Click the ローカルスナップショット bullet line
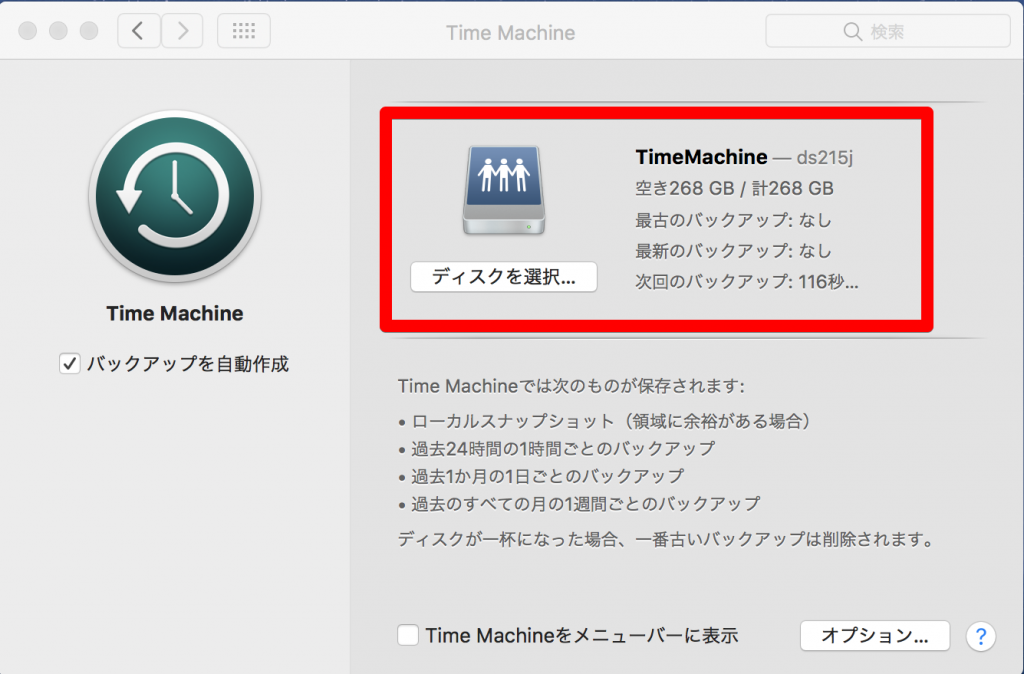 (x=605, y=421)
